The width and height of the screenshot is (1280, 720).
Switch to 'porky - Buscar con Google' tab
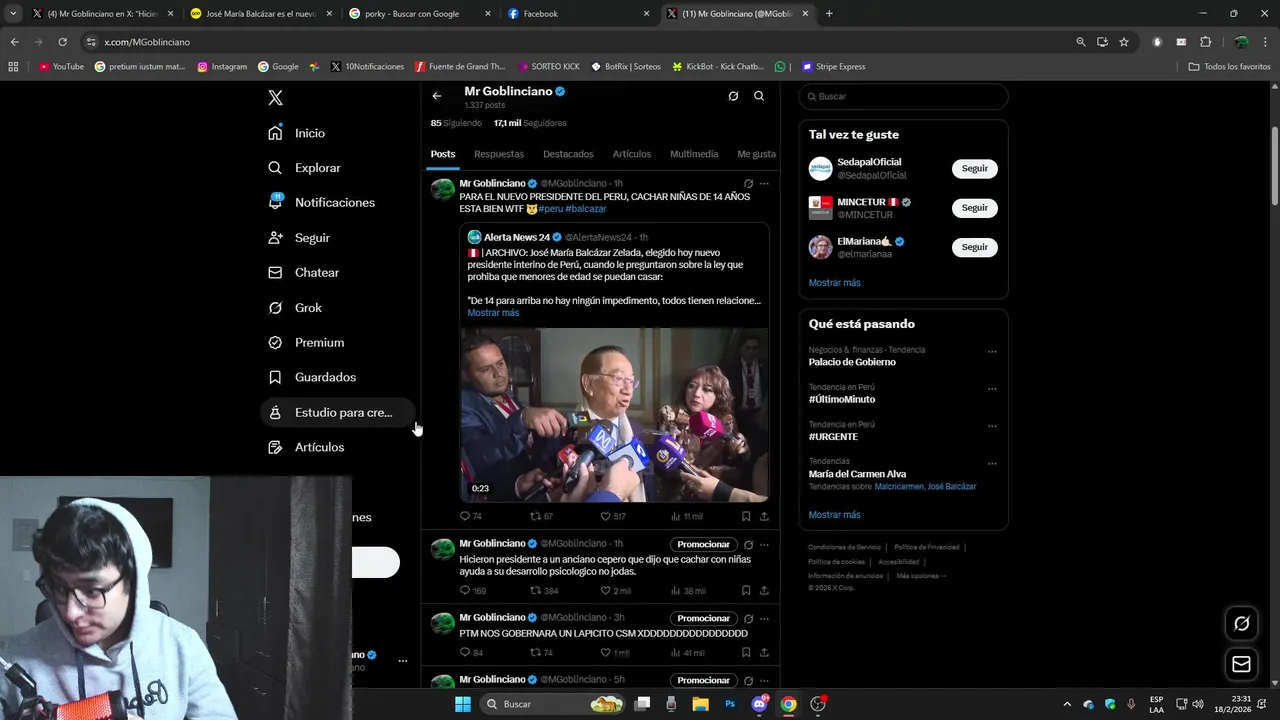pos(420,14)
